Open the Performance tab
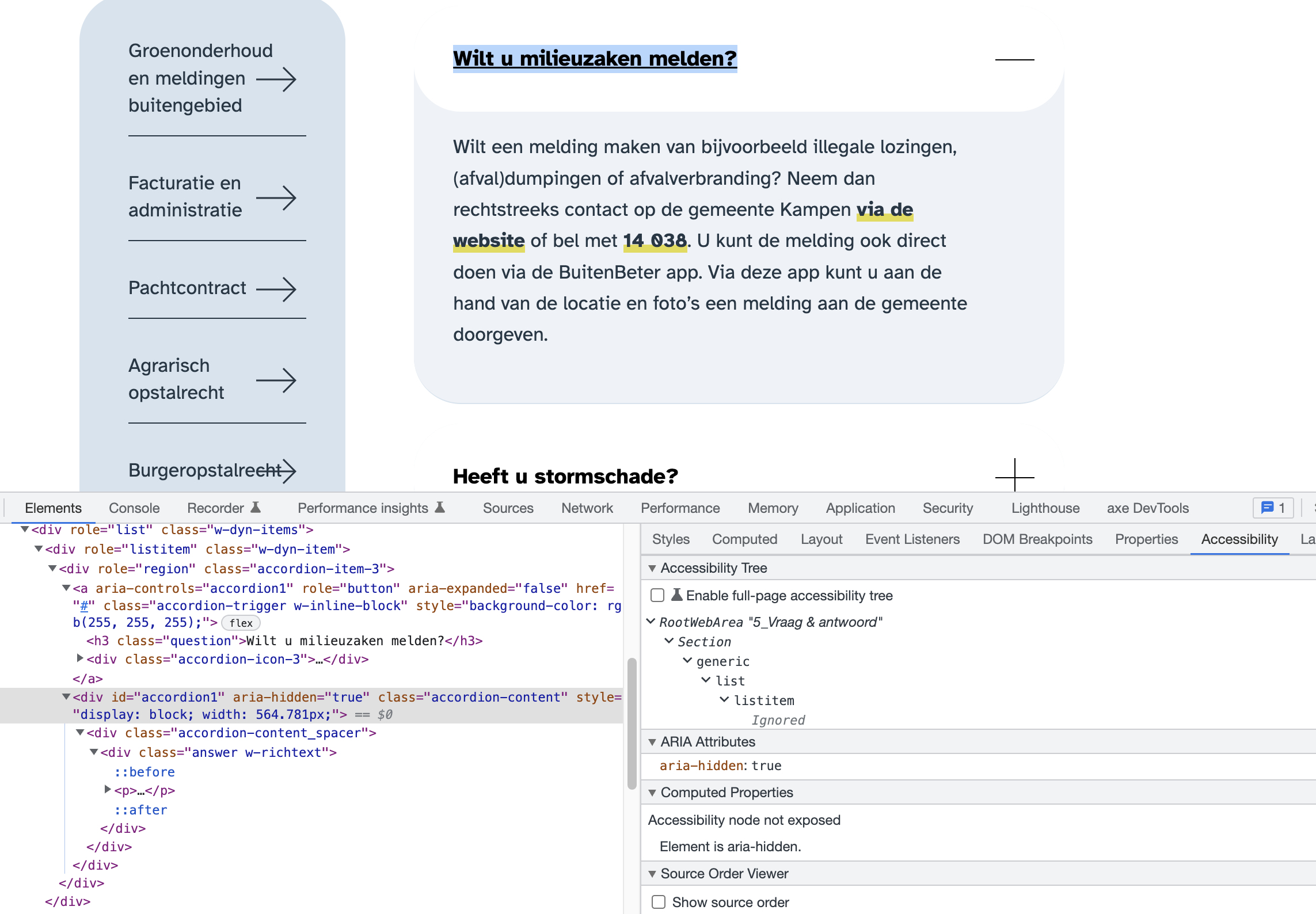Image resolution: width=1316 pixels, height=914 pixels. (x=680, y=508)
